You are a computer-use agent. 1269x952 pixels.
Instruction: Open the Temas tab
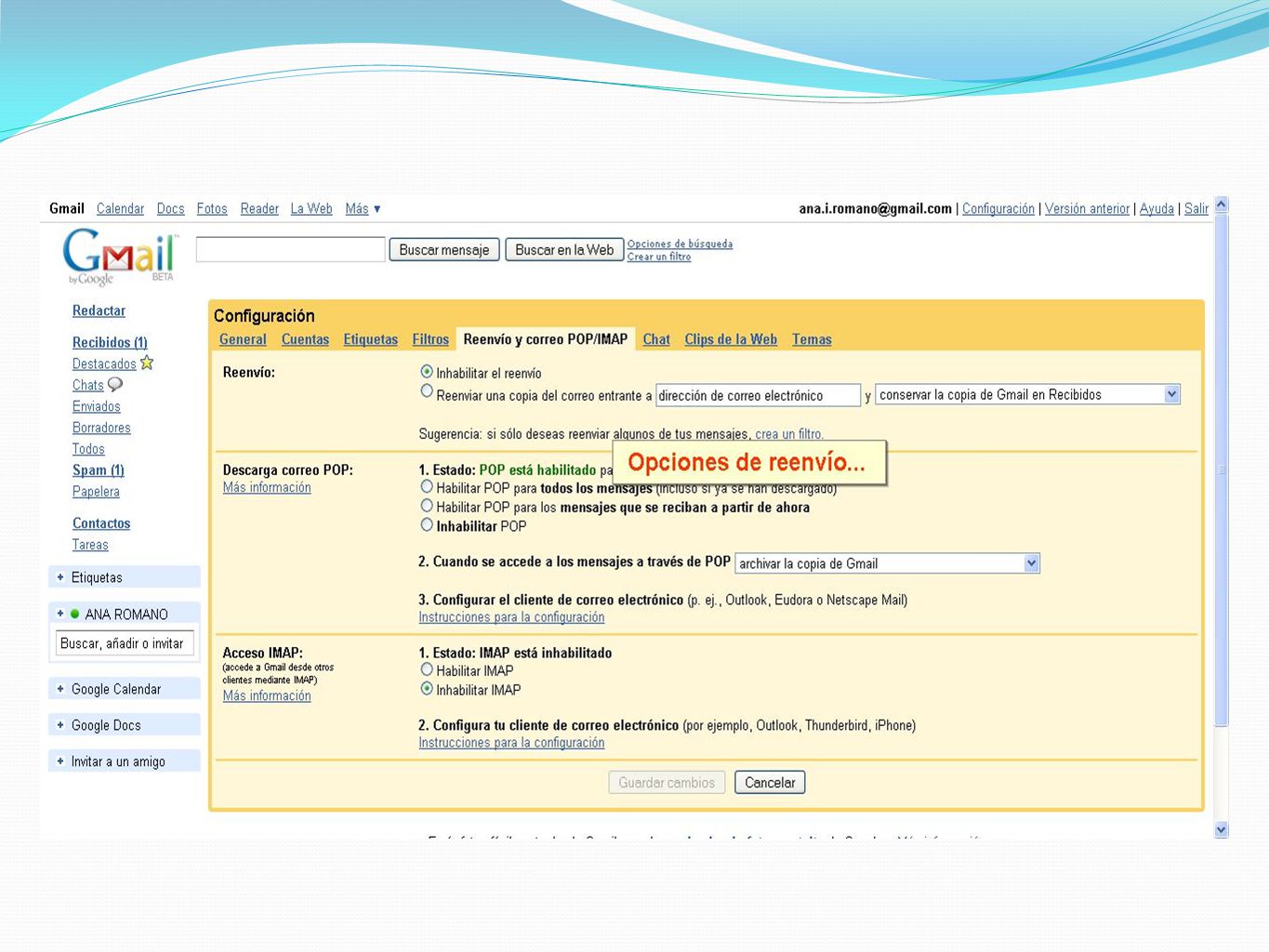(812, 339)
